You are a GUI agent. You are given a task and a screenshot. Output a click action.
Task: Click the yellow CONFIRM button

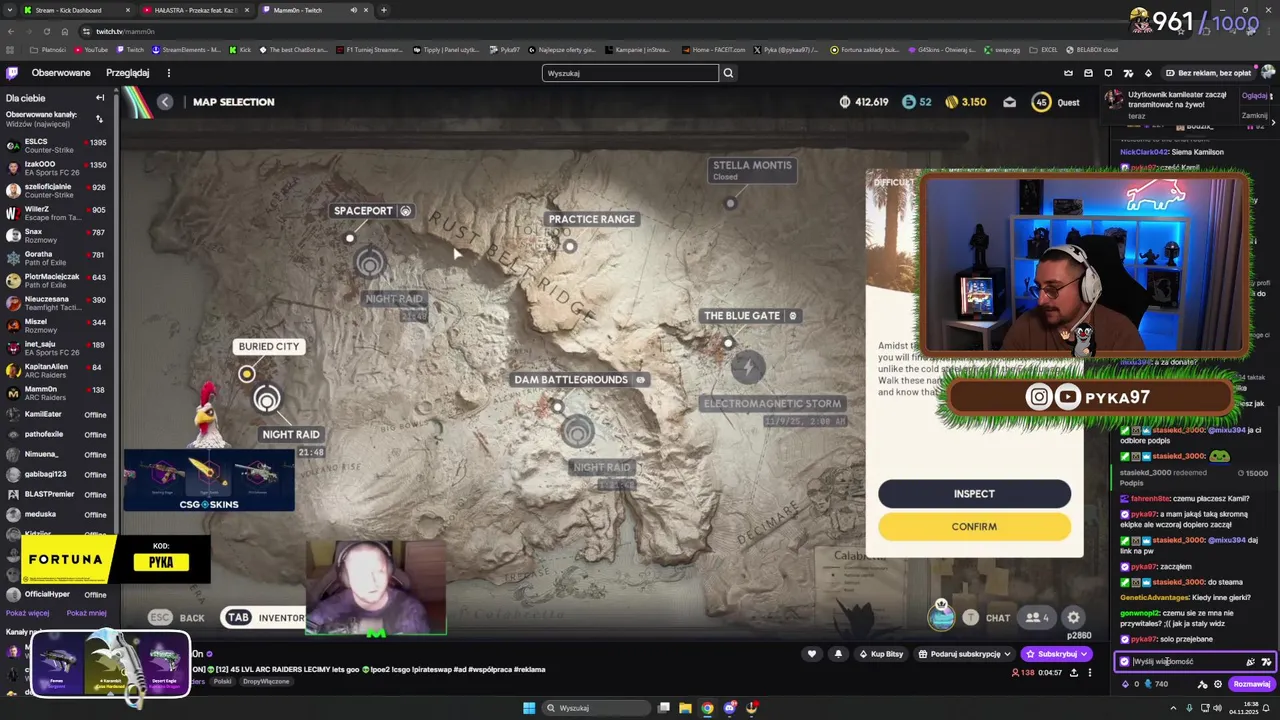(974, 526)
